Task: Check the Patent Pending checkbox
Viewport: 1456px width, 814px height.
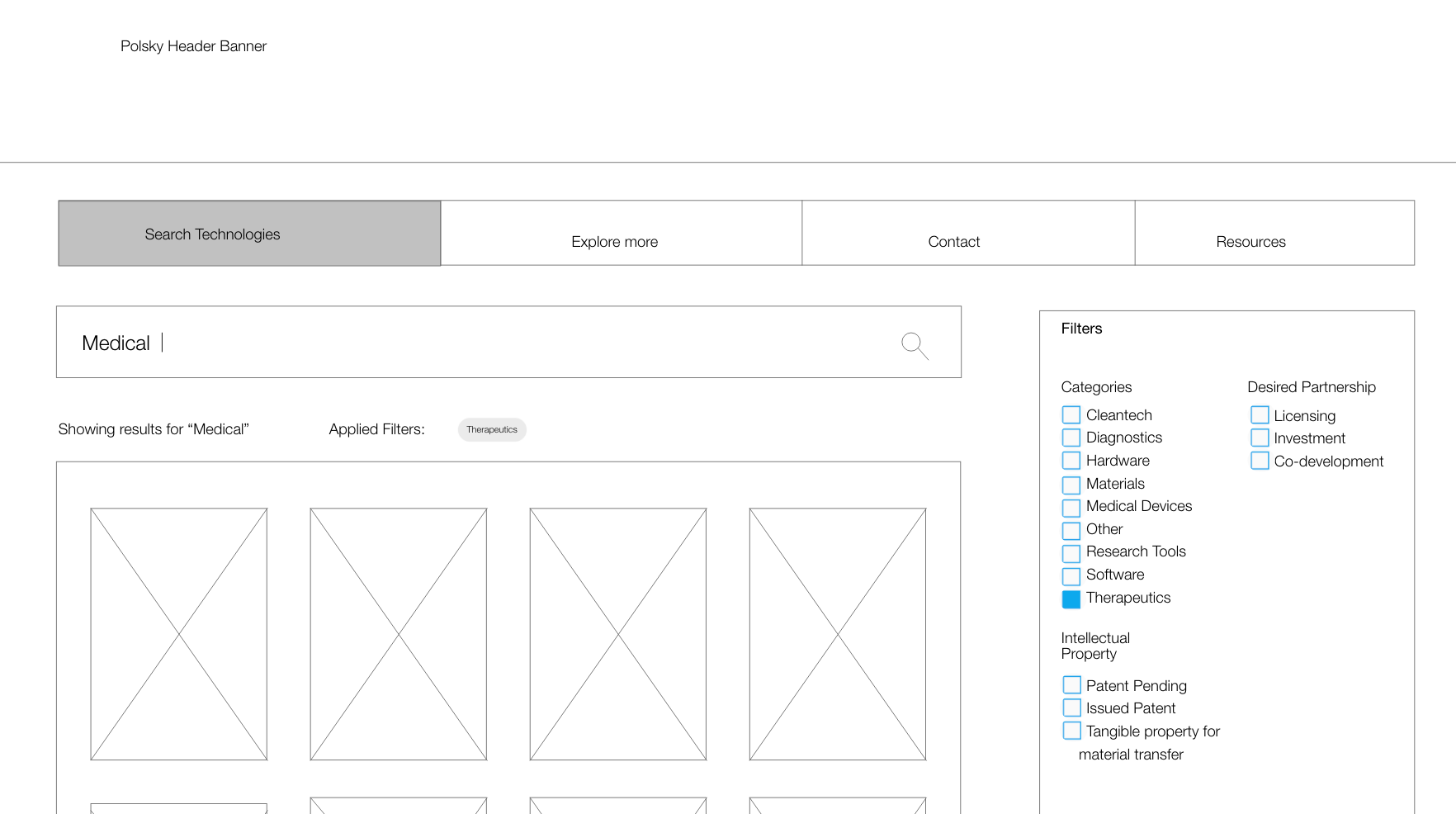Action: click(1071, 685)
